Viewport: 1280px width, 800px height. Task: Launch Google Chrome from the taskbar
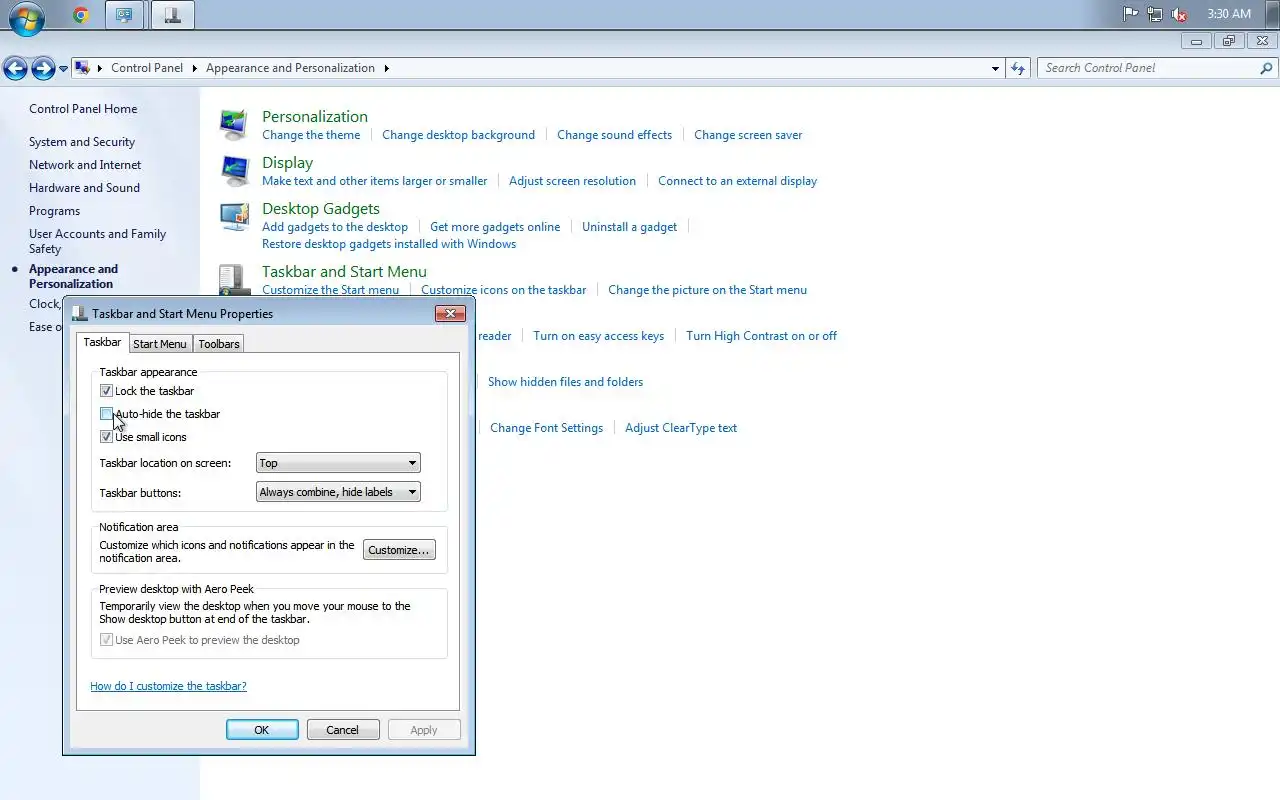click(x=81, y=15)
